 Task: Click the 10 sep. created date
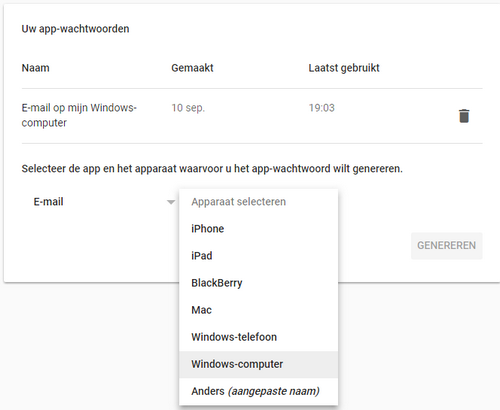click(x=188, y=108)
